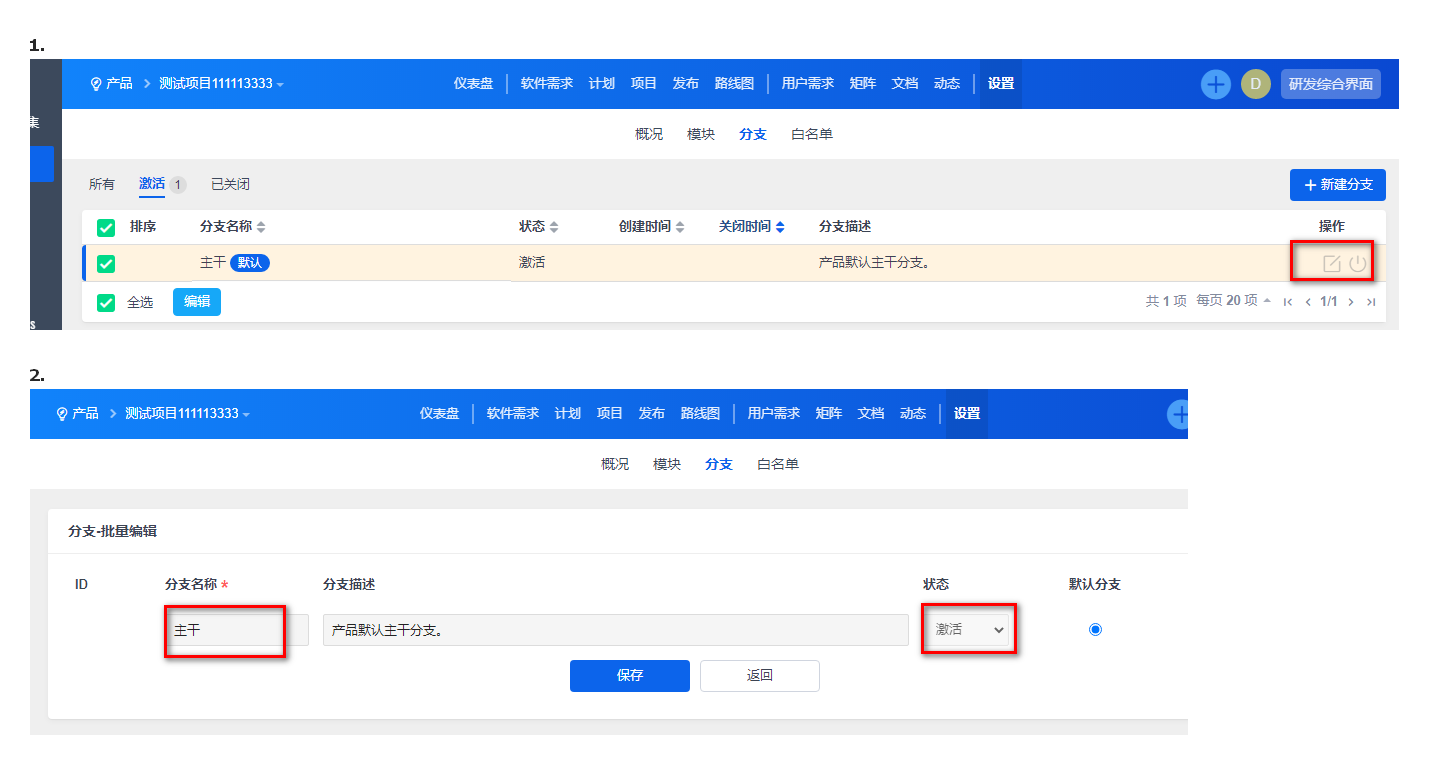Click the power icon to close the 主干 branch
The image size is (1429, 765).
pos(1357,264)
